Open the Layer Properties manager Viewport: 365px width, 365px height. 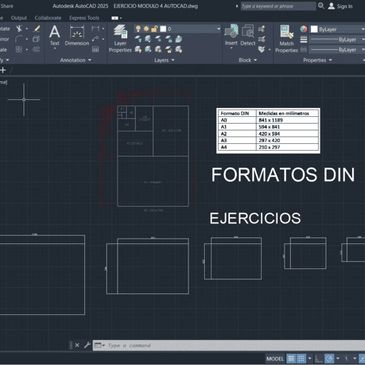[x=120, y=38]
